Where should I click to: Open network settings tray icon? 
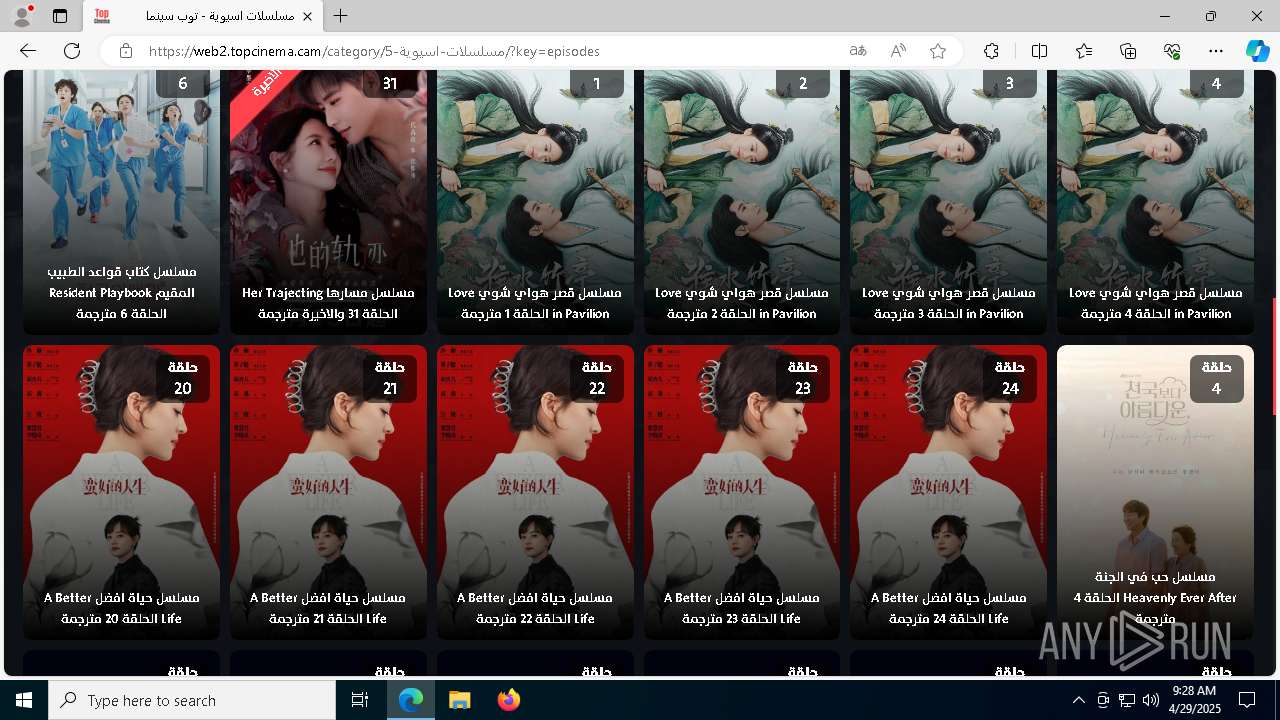point(1126,700)
